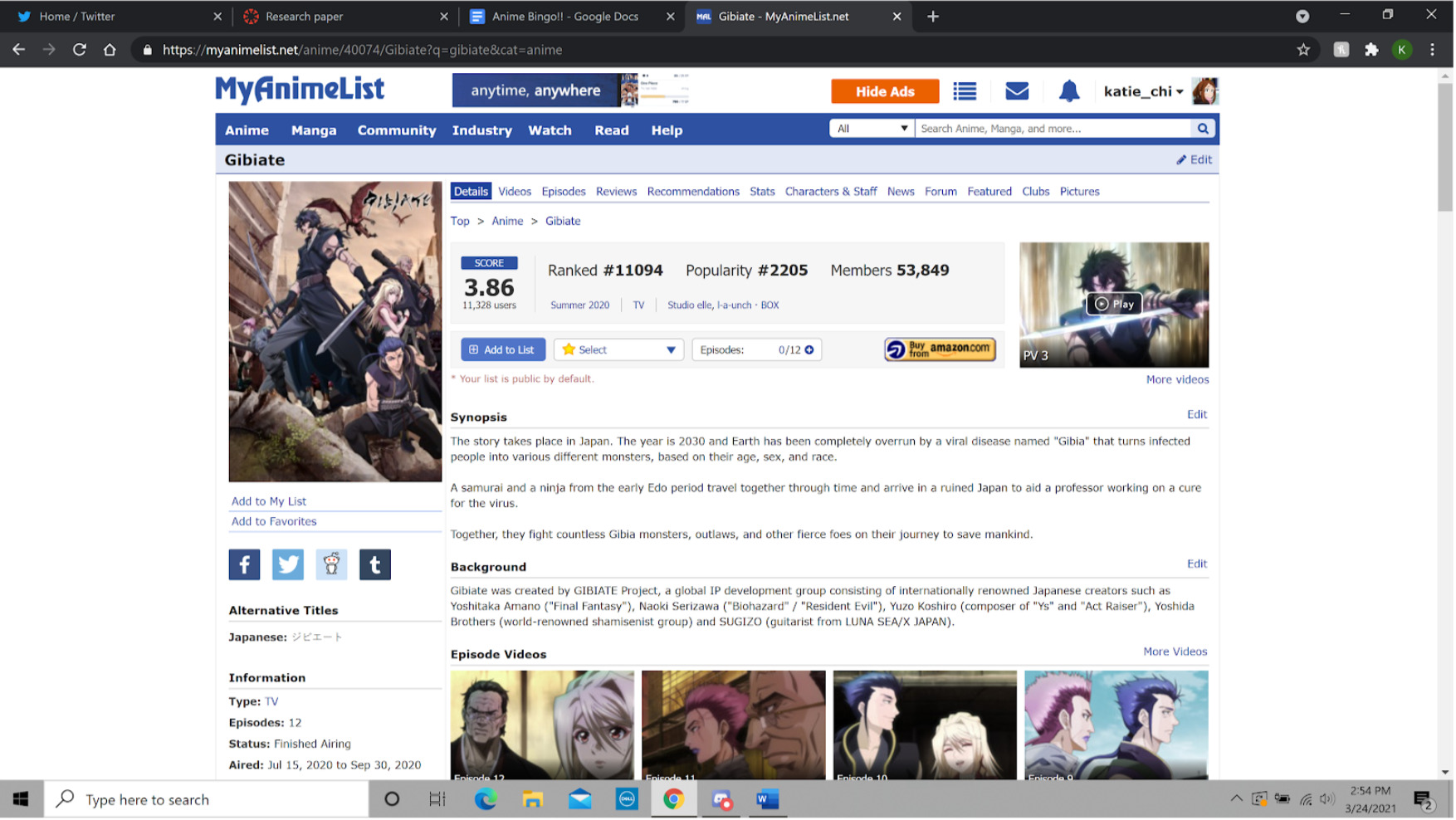The width and height of the screenshot is (1456, 820).
Task: Go to browser home page
Action: (x=110, y=50)
